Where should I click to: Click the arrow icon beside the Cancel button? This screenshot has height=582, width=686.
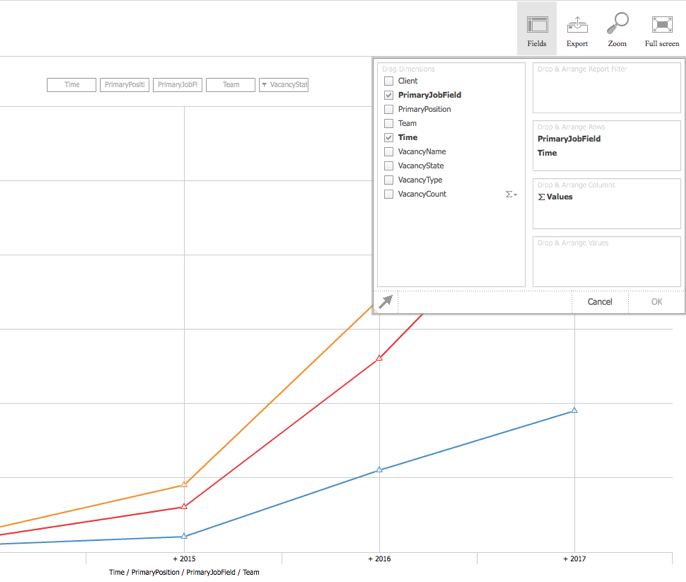pos(386,302)
